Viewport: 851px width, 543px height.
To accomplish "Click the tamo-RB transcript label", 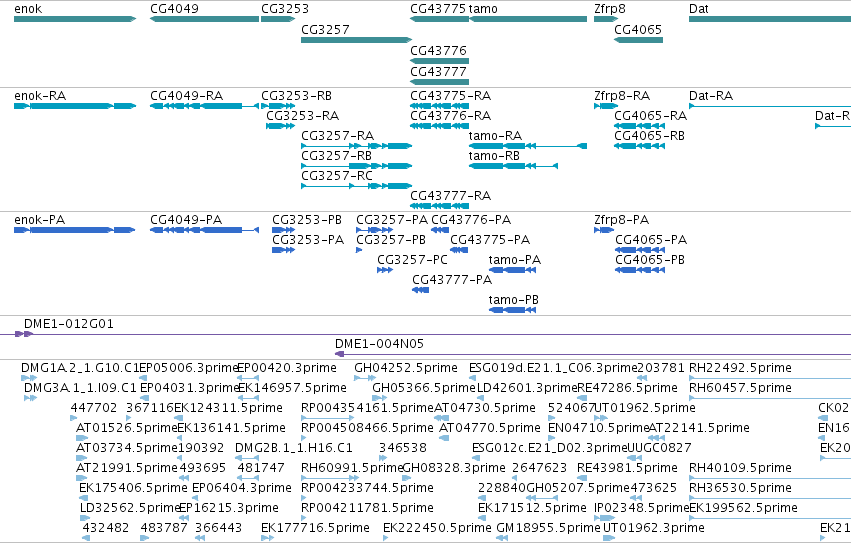I will 494,156.
